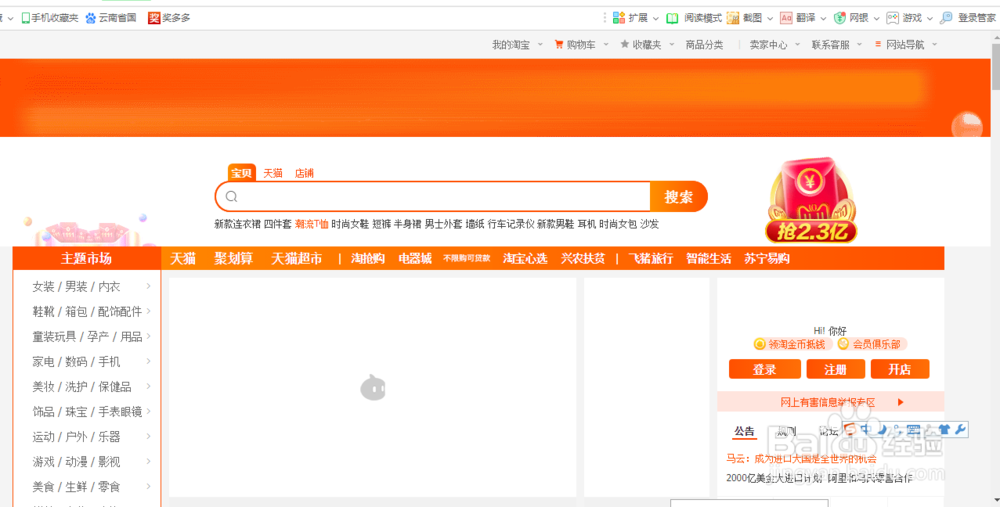Open the 会员俱乐部 member club

point(871,344)
